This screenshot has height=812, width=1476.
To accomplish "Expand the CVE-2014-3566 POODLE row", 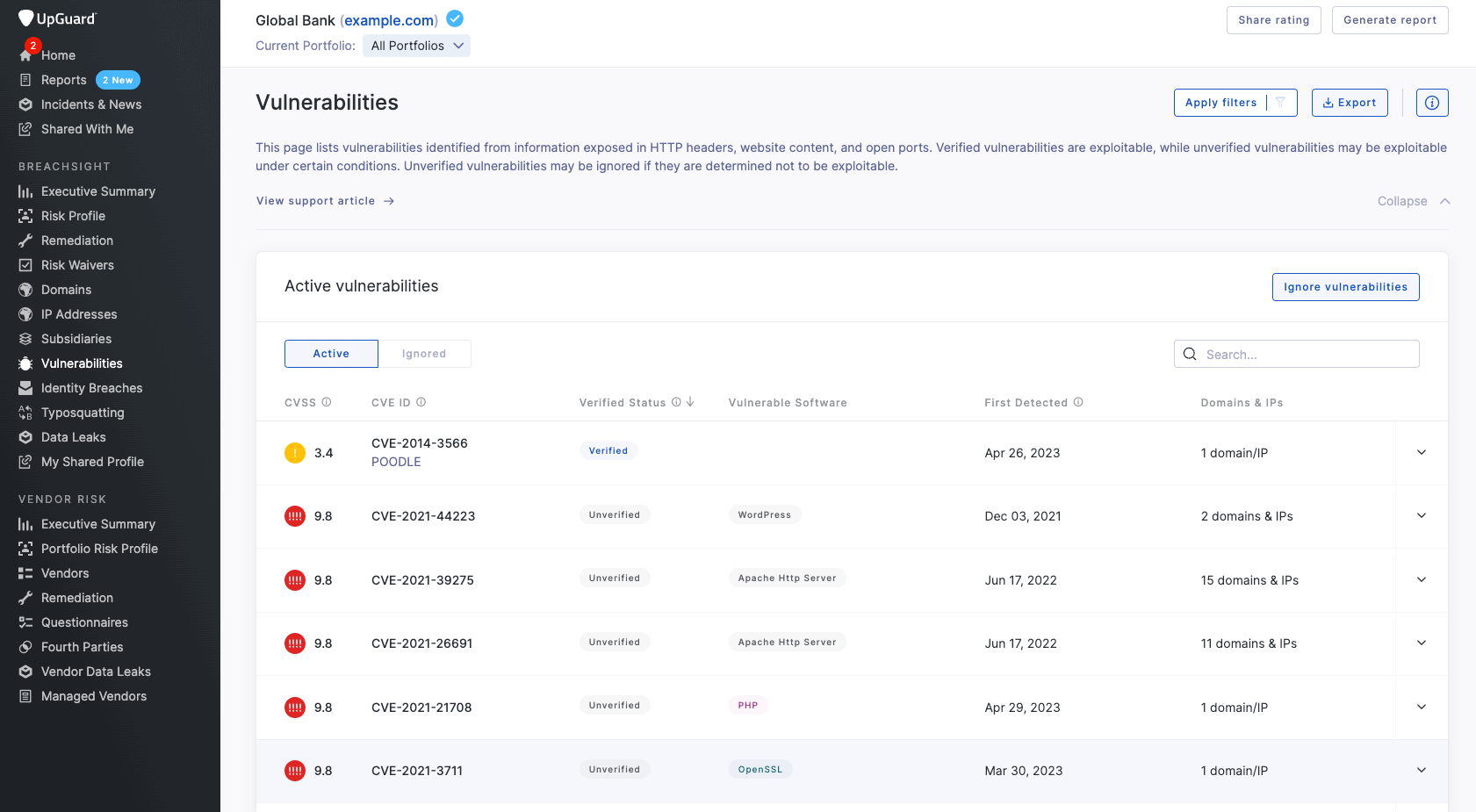I will 1422,452.
